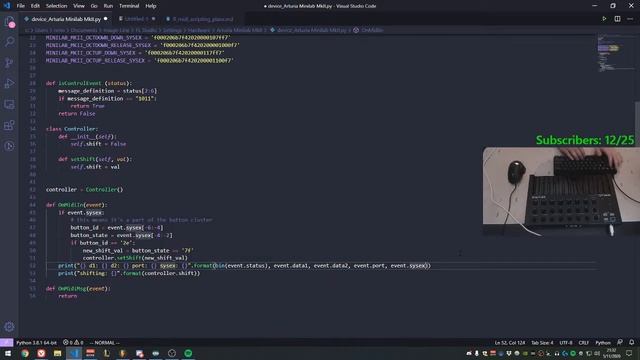Open the File menu
The image size is (640, 360).
tap(20, 6)
